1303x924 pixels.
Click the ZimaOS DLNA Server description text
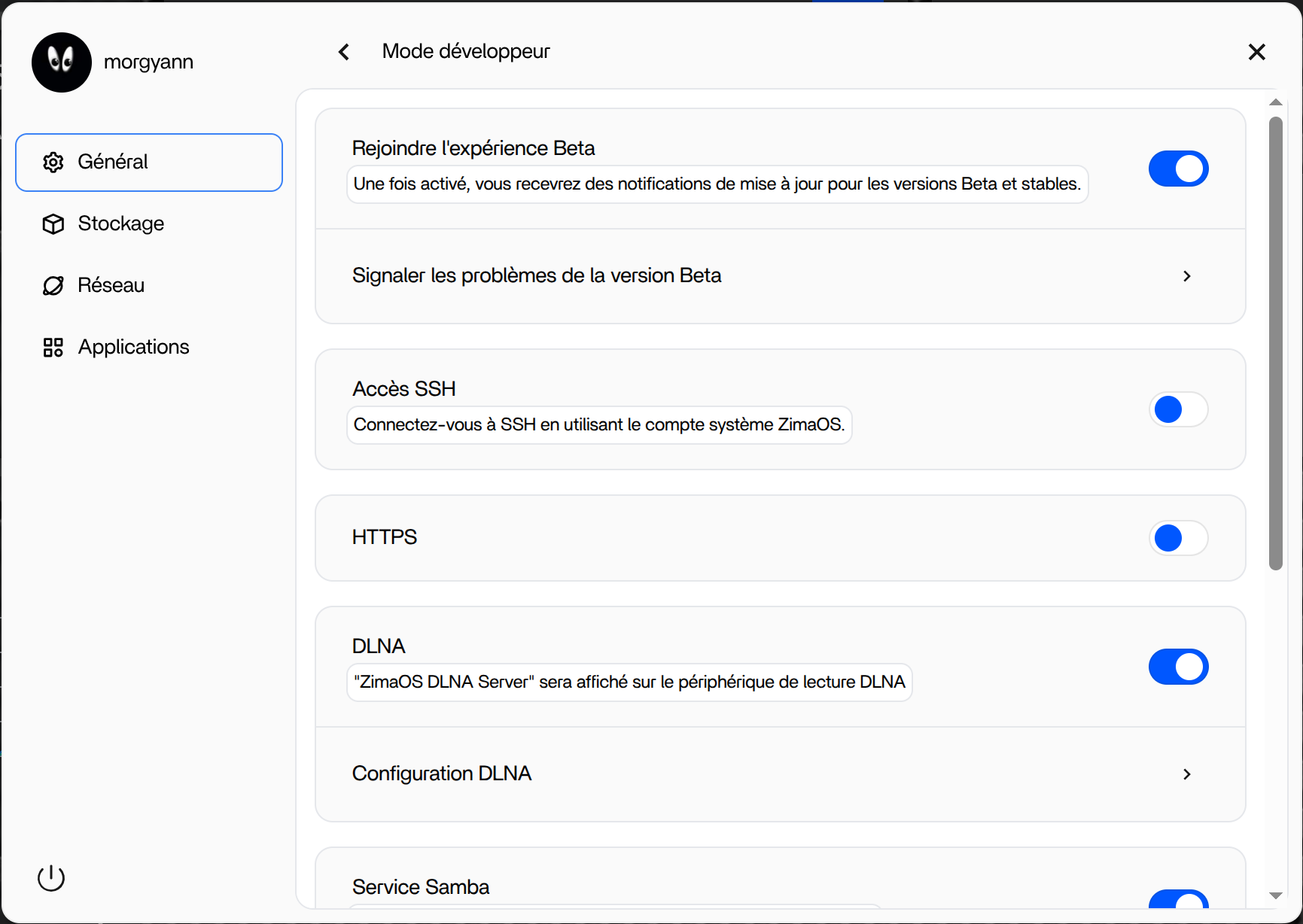click(629, 682)
